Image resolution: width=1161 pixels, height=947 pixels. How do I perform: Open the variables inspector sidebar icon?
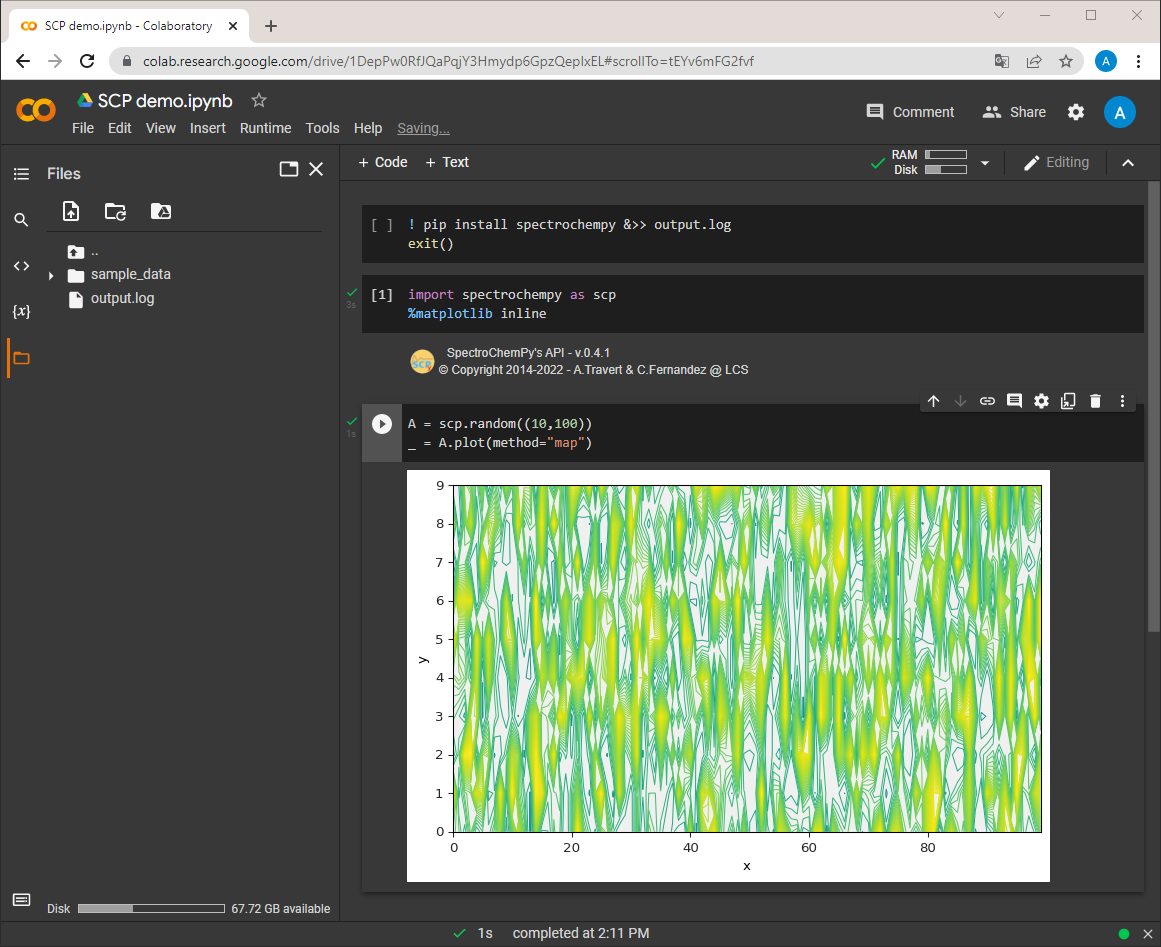[21, 311]
